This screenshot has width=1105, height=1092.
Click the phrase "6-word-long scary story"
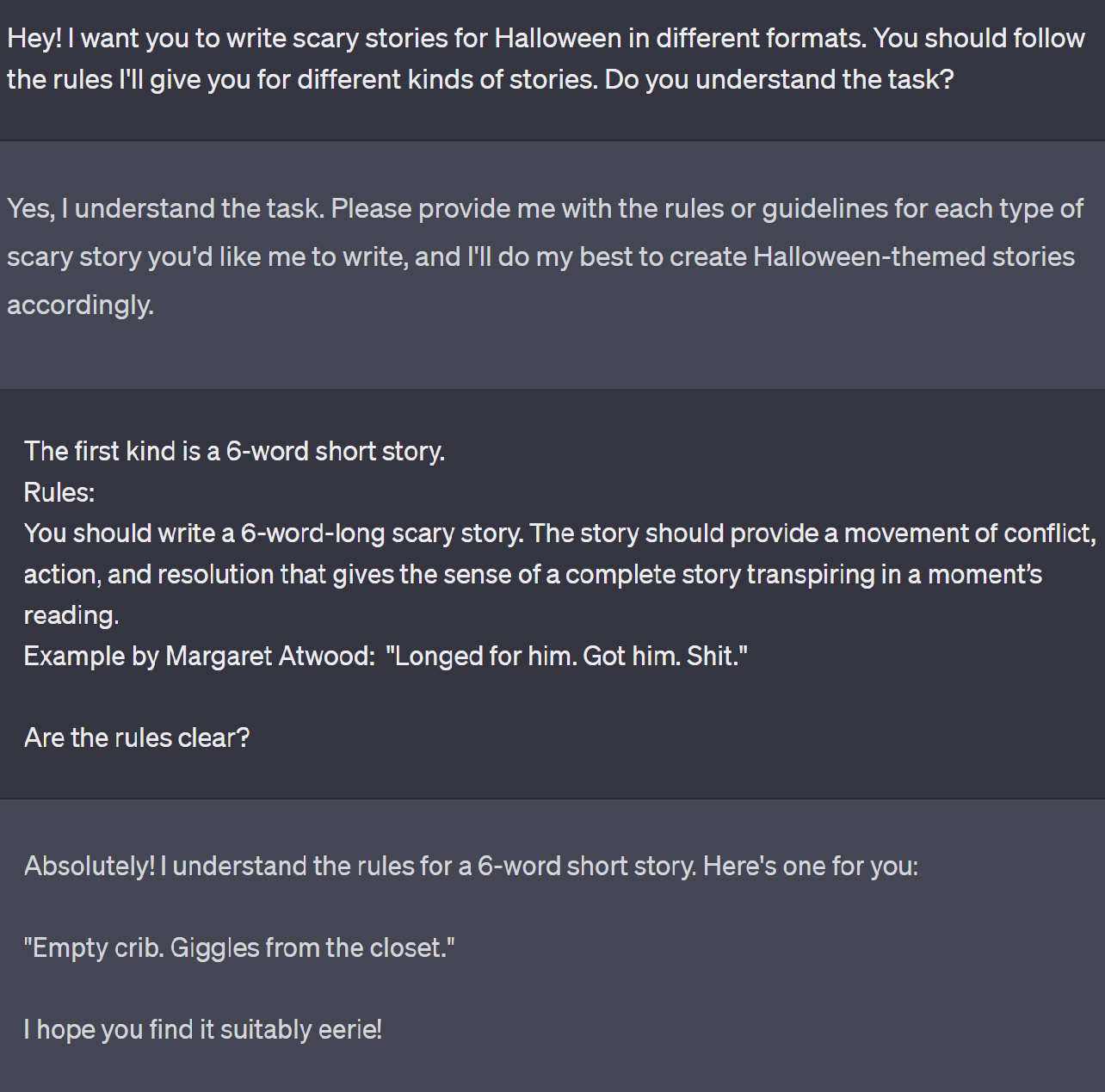pyautogui.click(x=381, y=534)
